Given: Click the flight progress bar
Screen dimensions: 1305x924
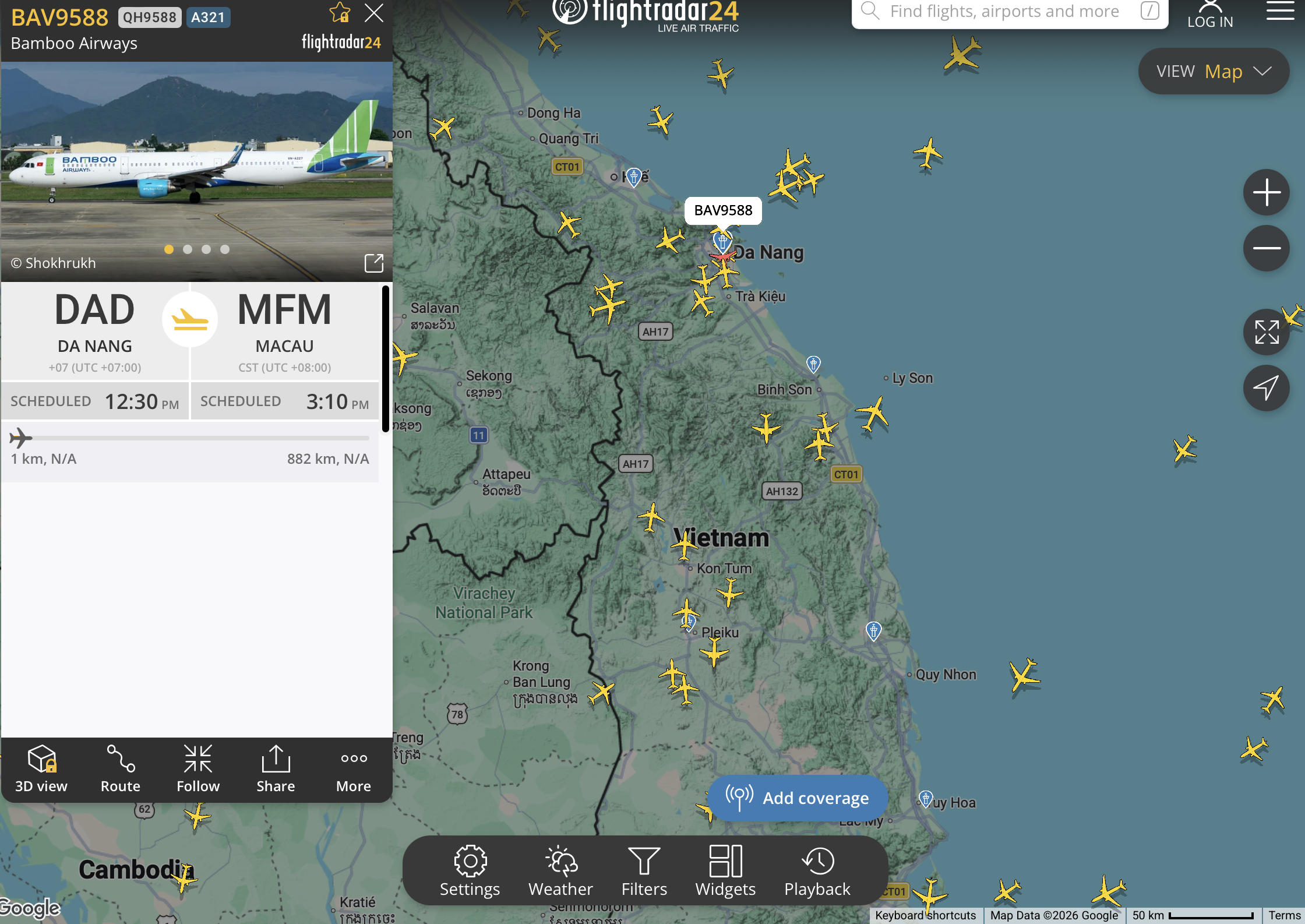Looking at the screenshot, I should point(190,438).
